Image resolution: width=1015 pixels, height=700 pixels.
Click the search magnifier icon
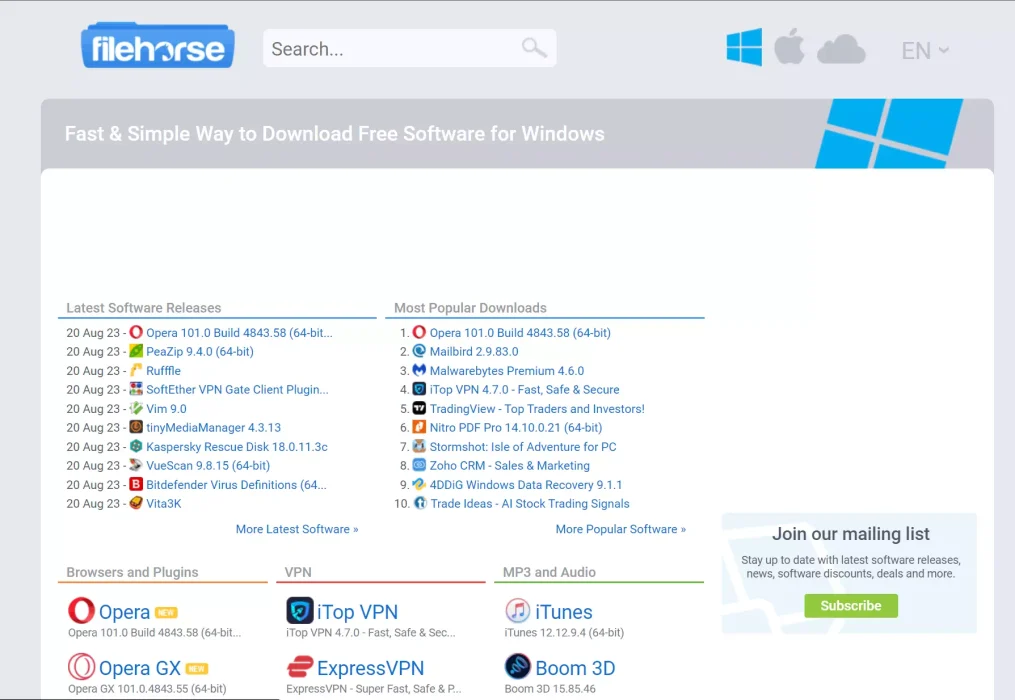[534, 47]
